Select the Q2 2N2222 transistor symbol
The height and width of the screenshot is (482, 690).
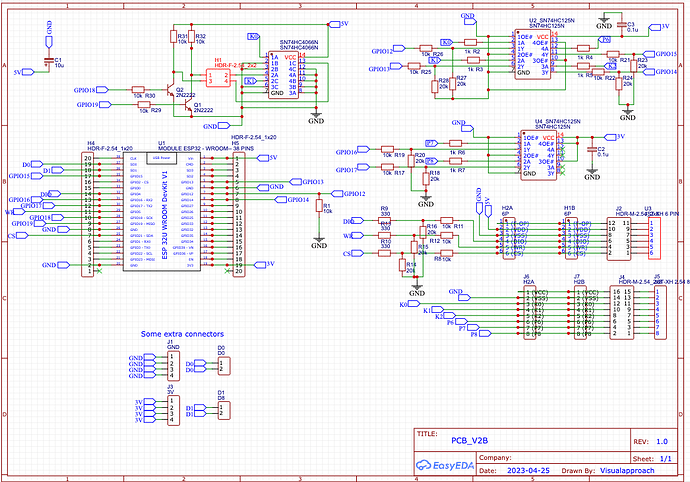(x=172, y=89)
